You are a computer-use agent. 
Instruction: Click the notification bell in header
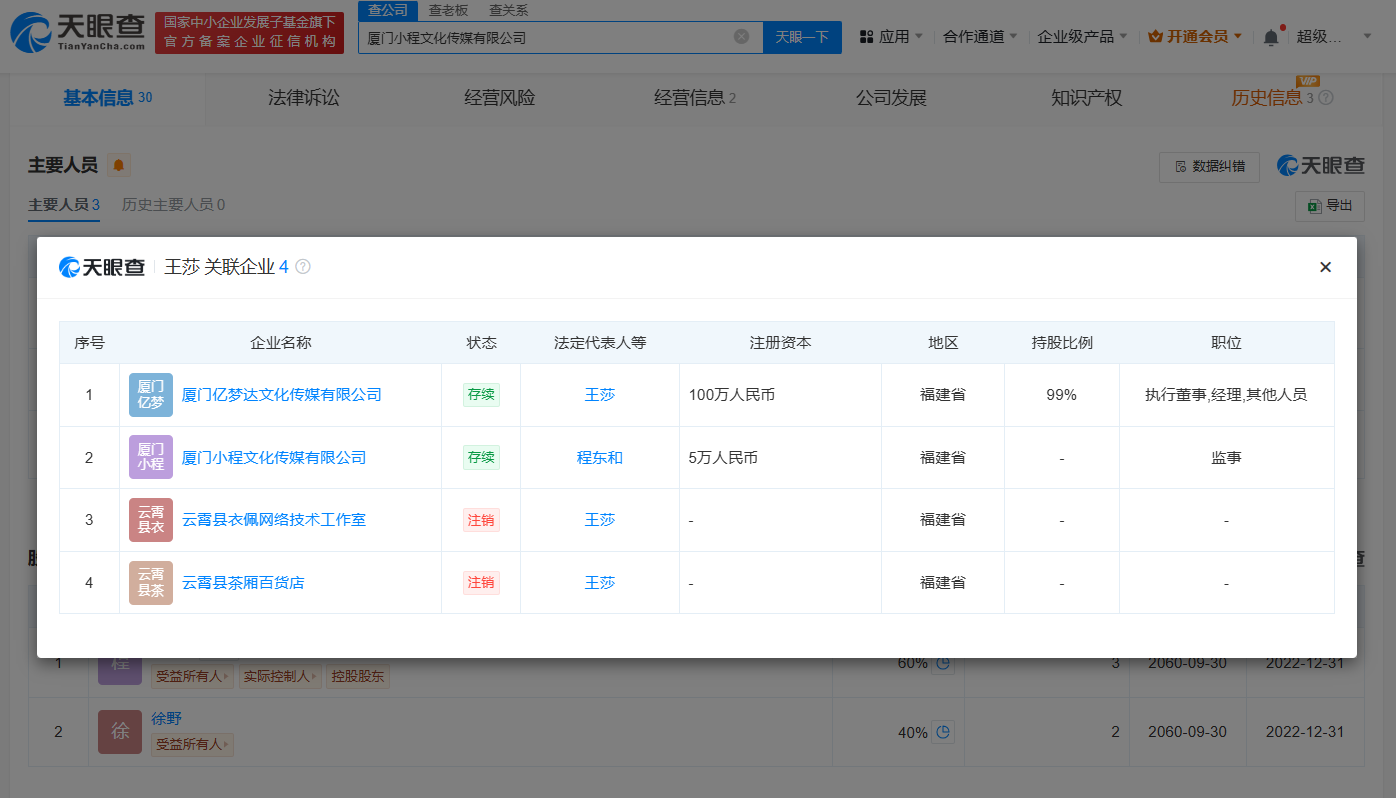pyautogui.click(x=1270, y=37)
